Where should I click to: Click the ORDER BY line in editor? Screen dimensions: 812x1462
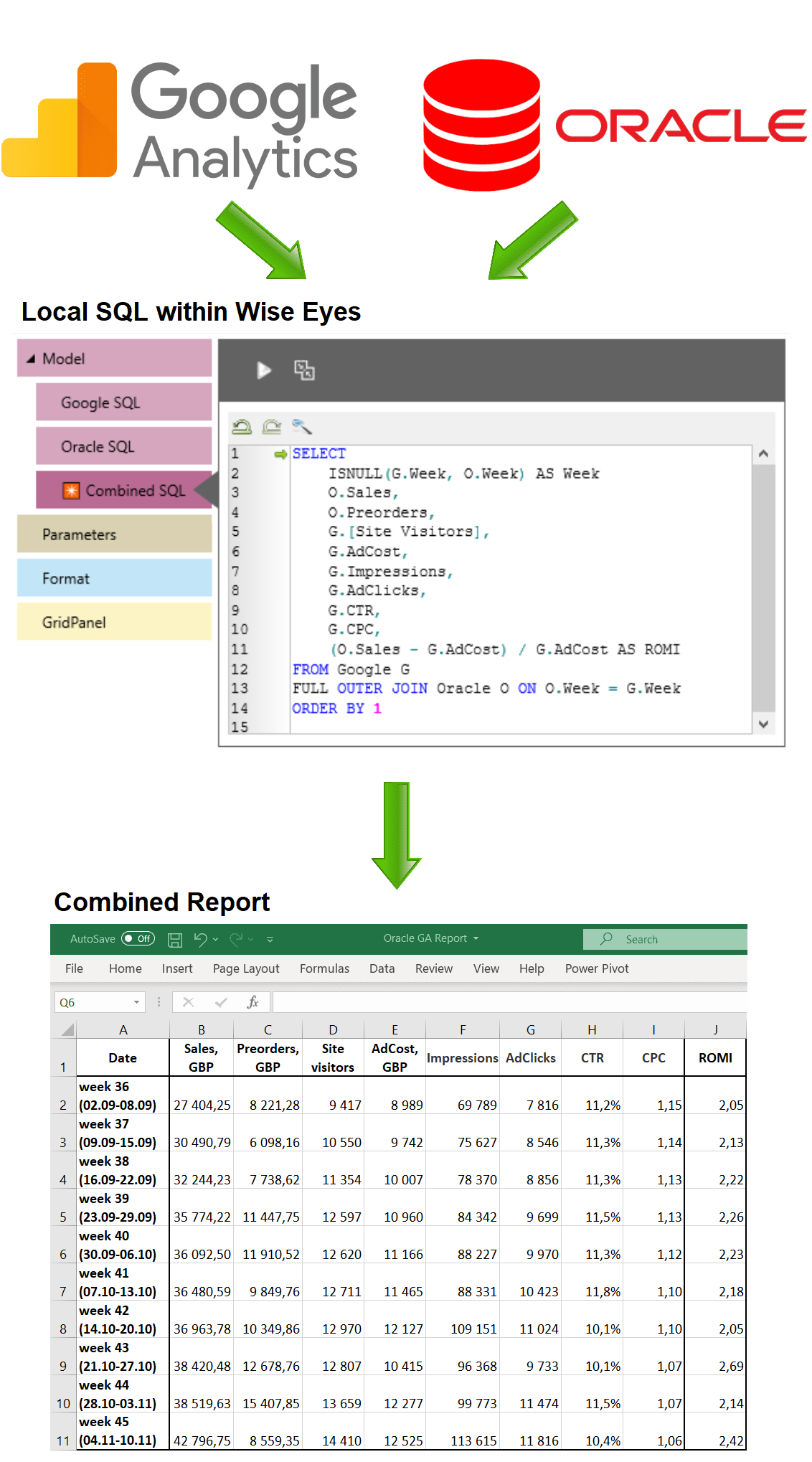pyautogui.click(x=336, y=709)
